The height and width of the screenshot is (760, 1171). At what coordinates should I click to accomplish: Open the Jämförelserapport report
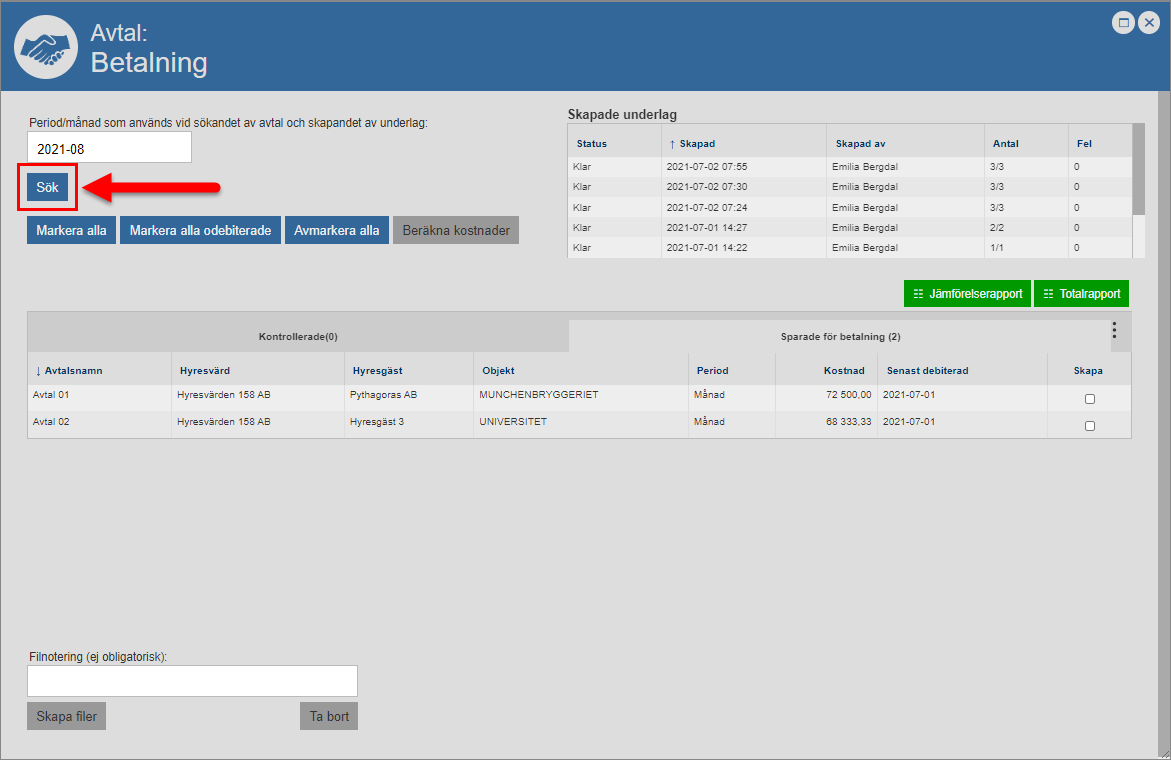tap(967, 294)
